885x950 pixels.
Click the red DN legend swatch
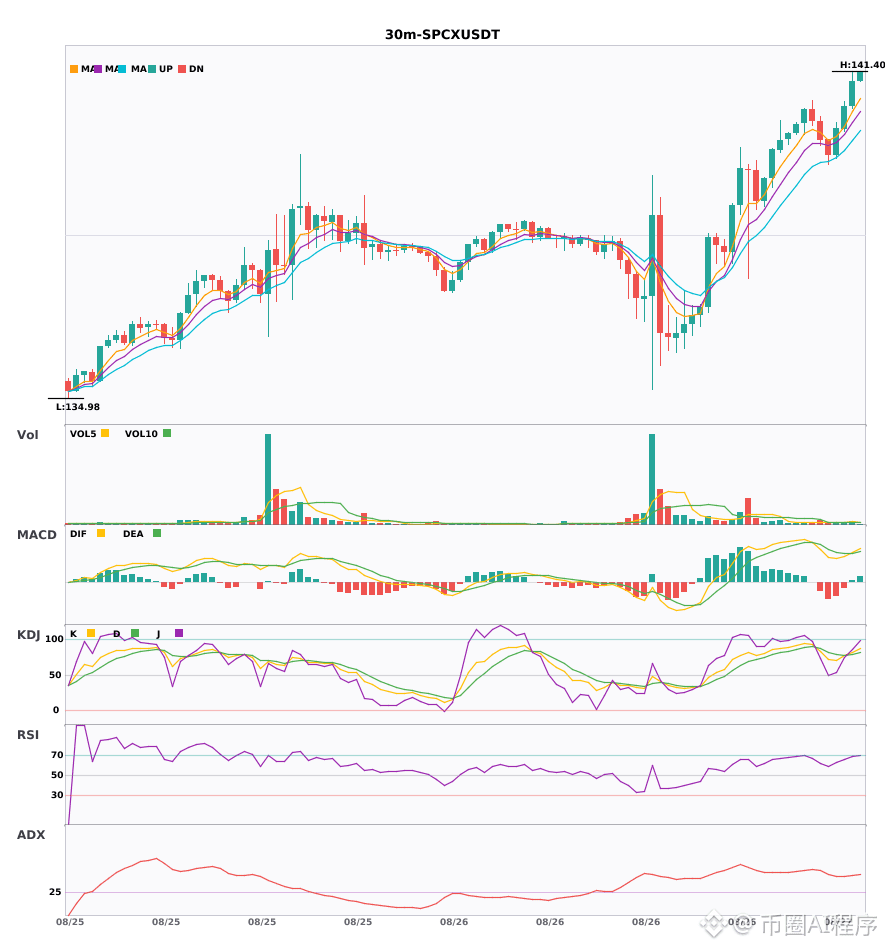(x=182, y=69)
